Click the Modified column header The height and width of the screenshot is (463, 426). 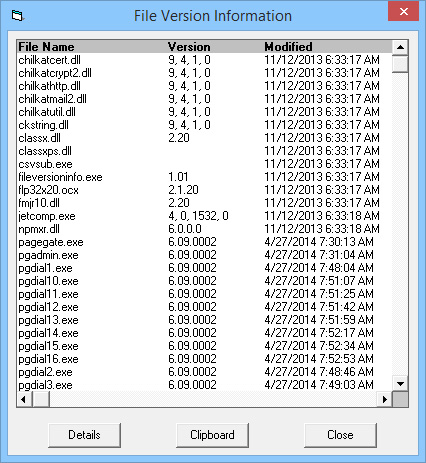point(288,47)
